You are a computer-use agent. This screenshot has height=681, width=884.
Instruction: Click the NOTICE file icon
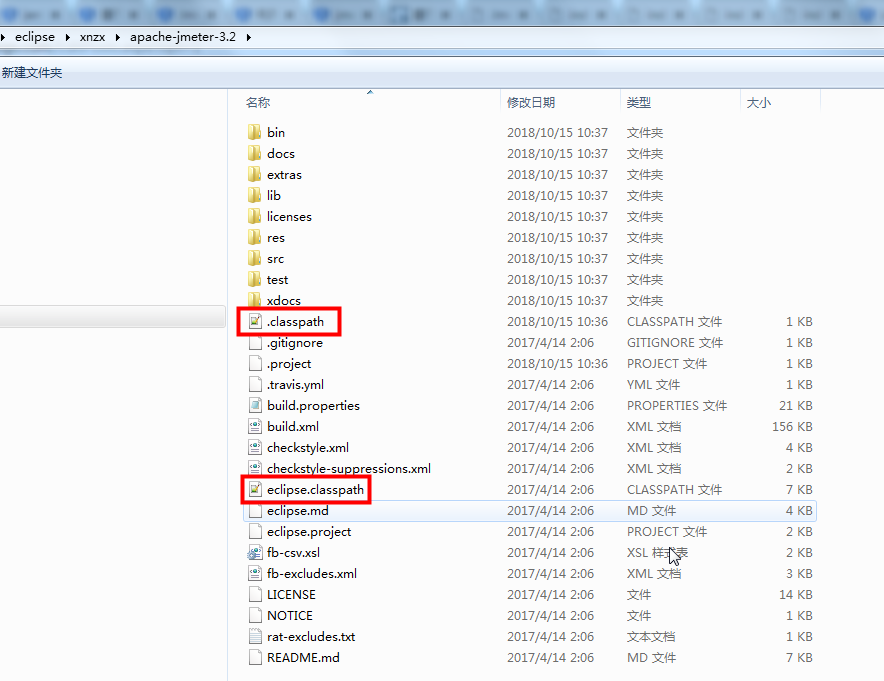tap(255, 616)
